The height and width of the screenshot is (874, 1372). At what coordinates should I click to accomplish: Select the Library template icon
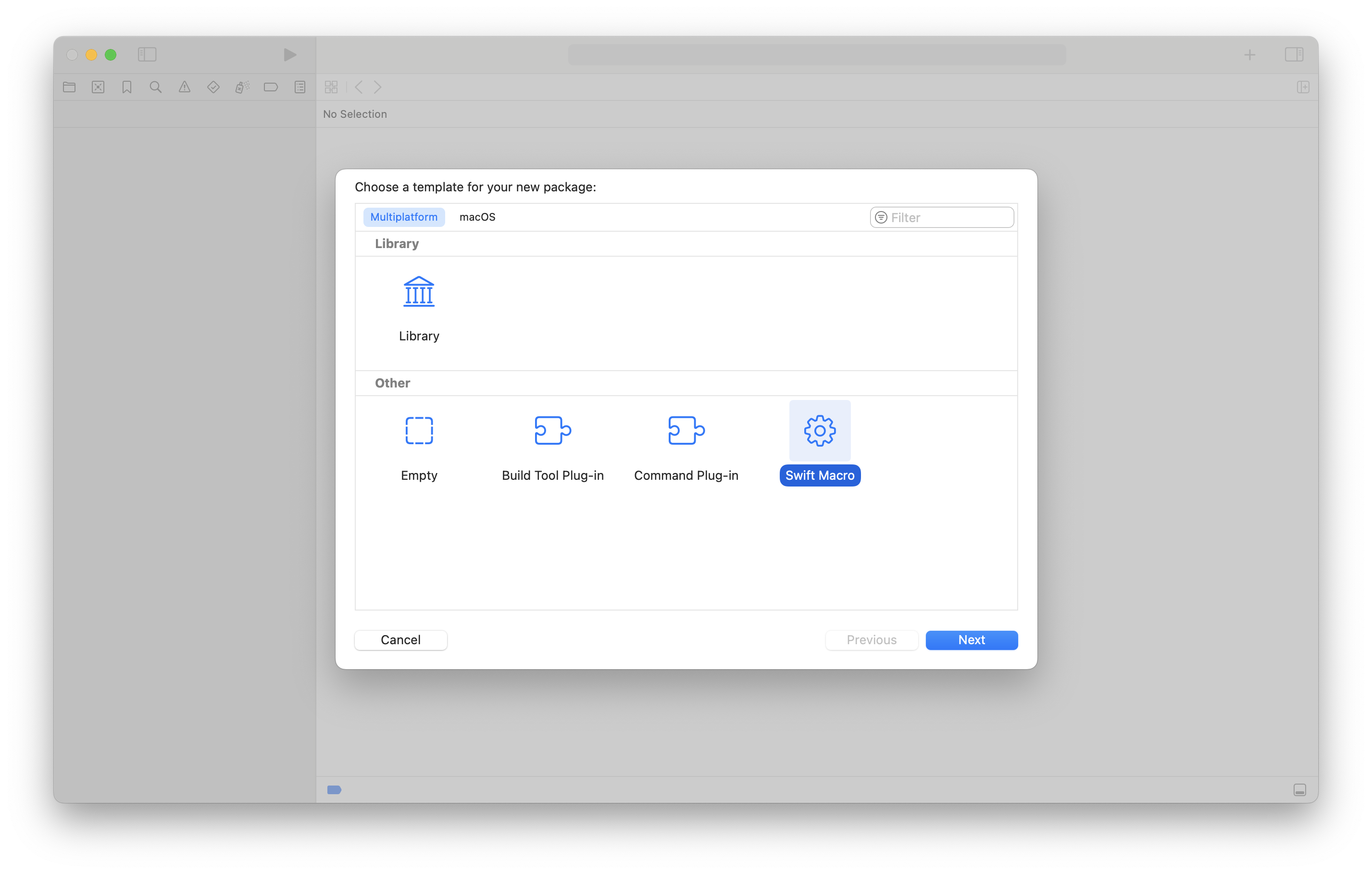point(419,292)
